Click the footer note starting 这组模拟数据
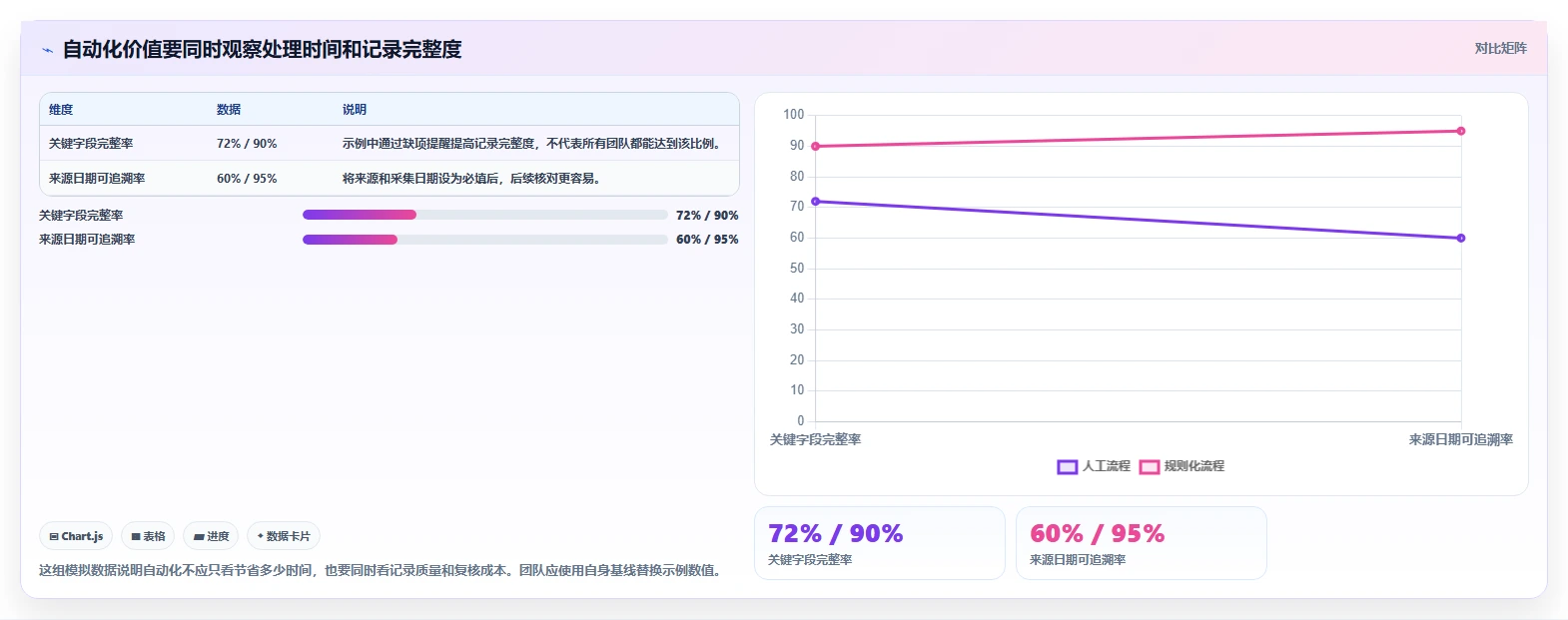The height and width of the screenshot is (620, 1568). point(381,571)
